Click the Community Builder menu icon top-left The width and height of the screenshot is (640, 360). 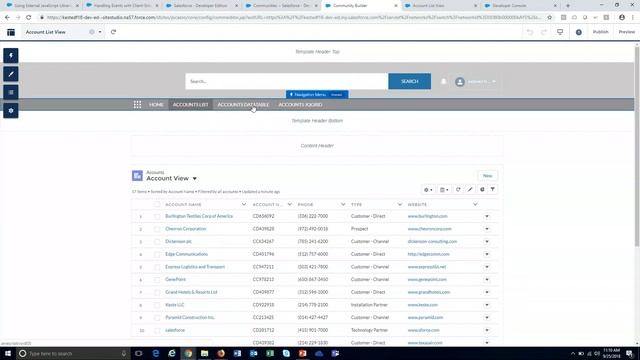click(11, 32)
